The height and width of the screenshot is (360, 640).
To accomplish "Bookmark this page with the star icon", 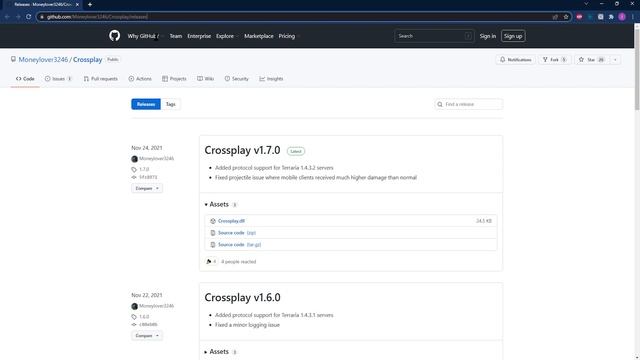I will tap(566, 17).
